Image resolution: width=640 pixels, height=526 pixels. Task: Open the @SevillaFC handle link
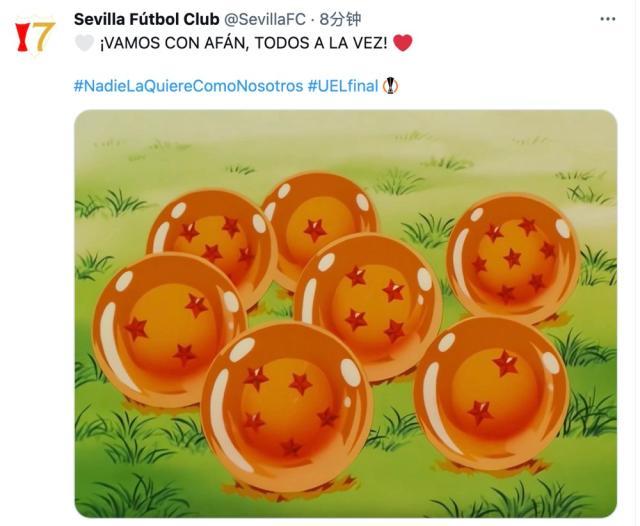pyautogui.click(x=265, y=19)
